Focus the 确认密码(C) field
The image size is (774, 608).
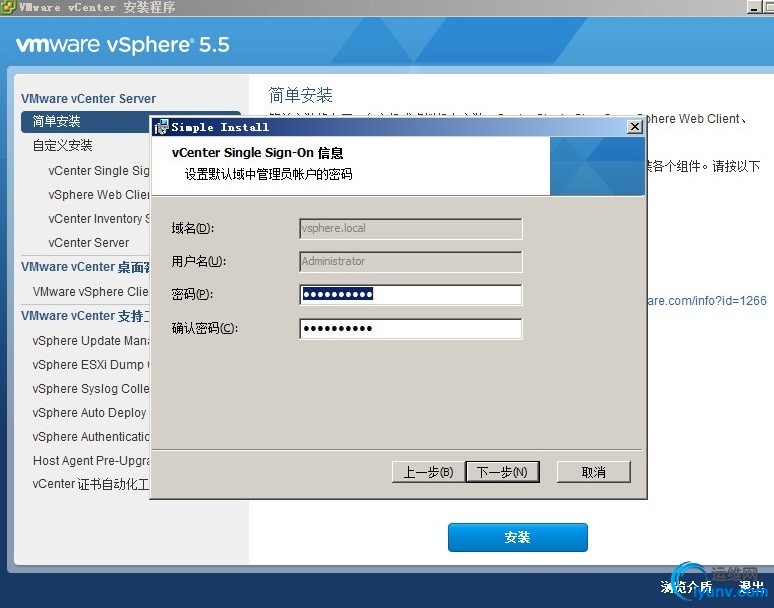[410, 329]
